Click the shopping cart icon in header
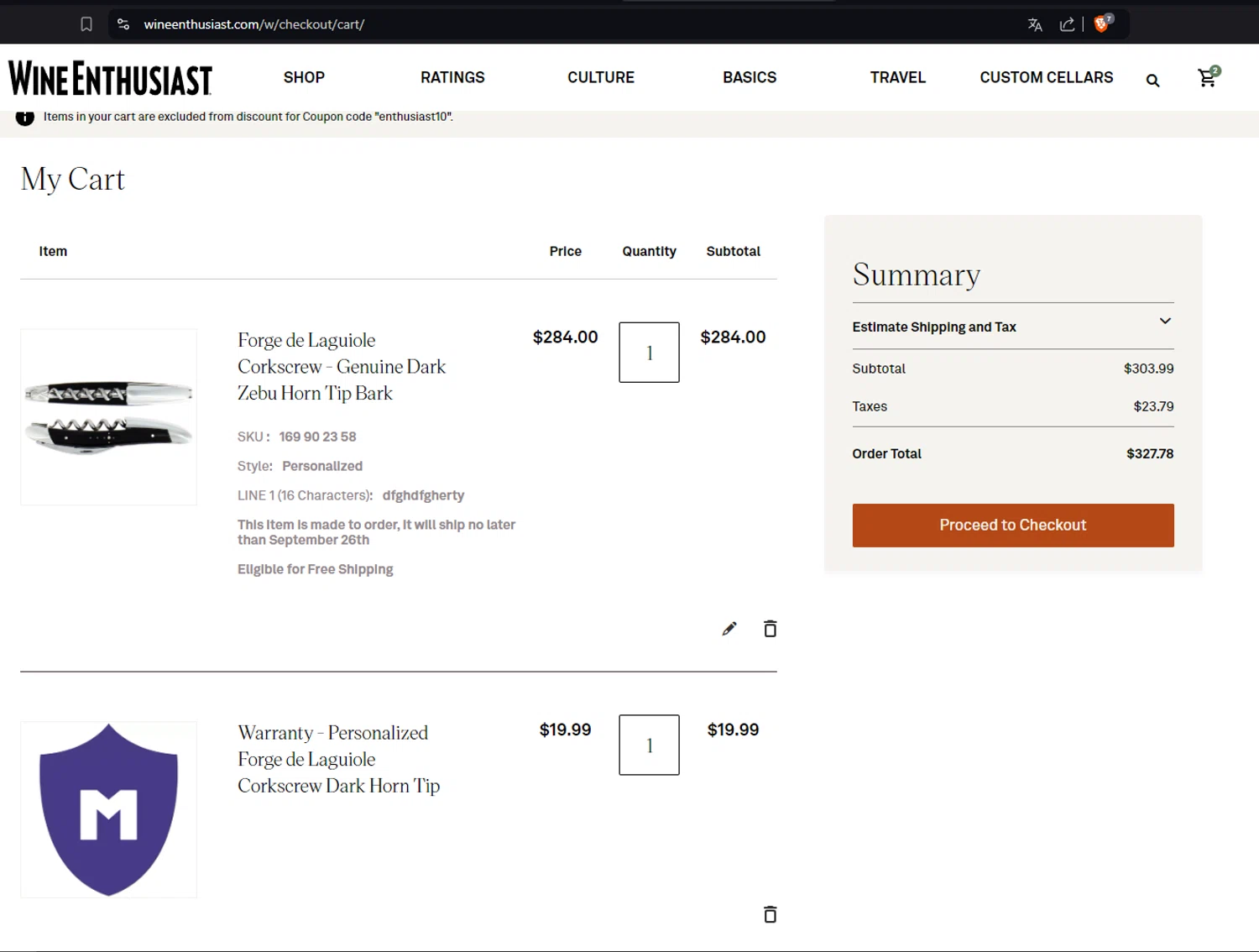The image size is (1259, 952). (1208, 77)
